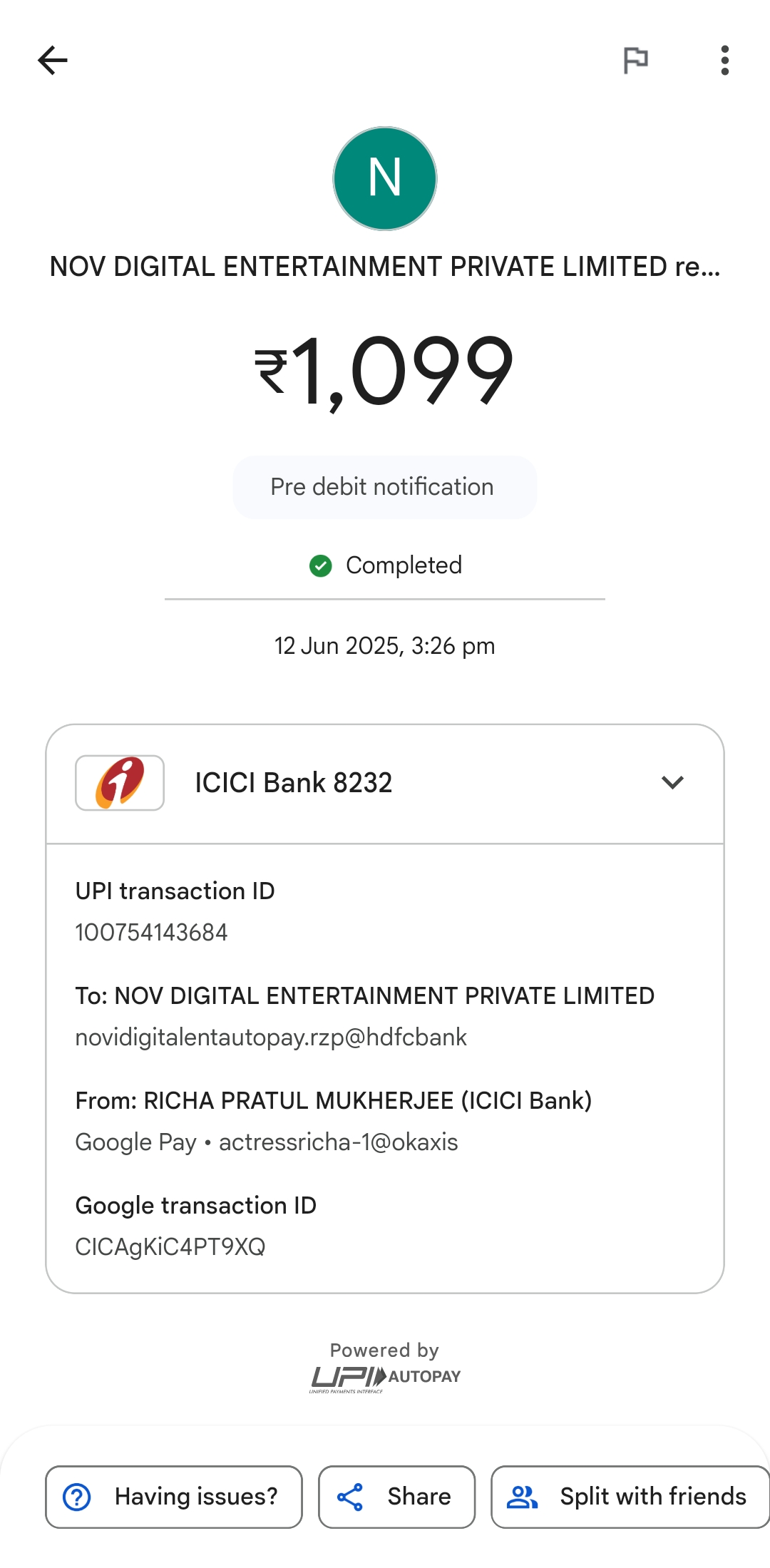Click the merchant UPI address novidigitalentautopay
Viewport: 770px width, 1568px height.
[x=271, y=1037]
